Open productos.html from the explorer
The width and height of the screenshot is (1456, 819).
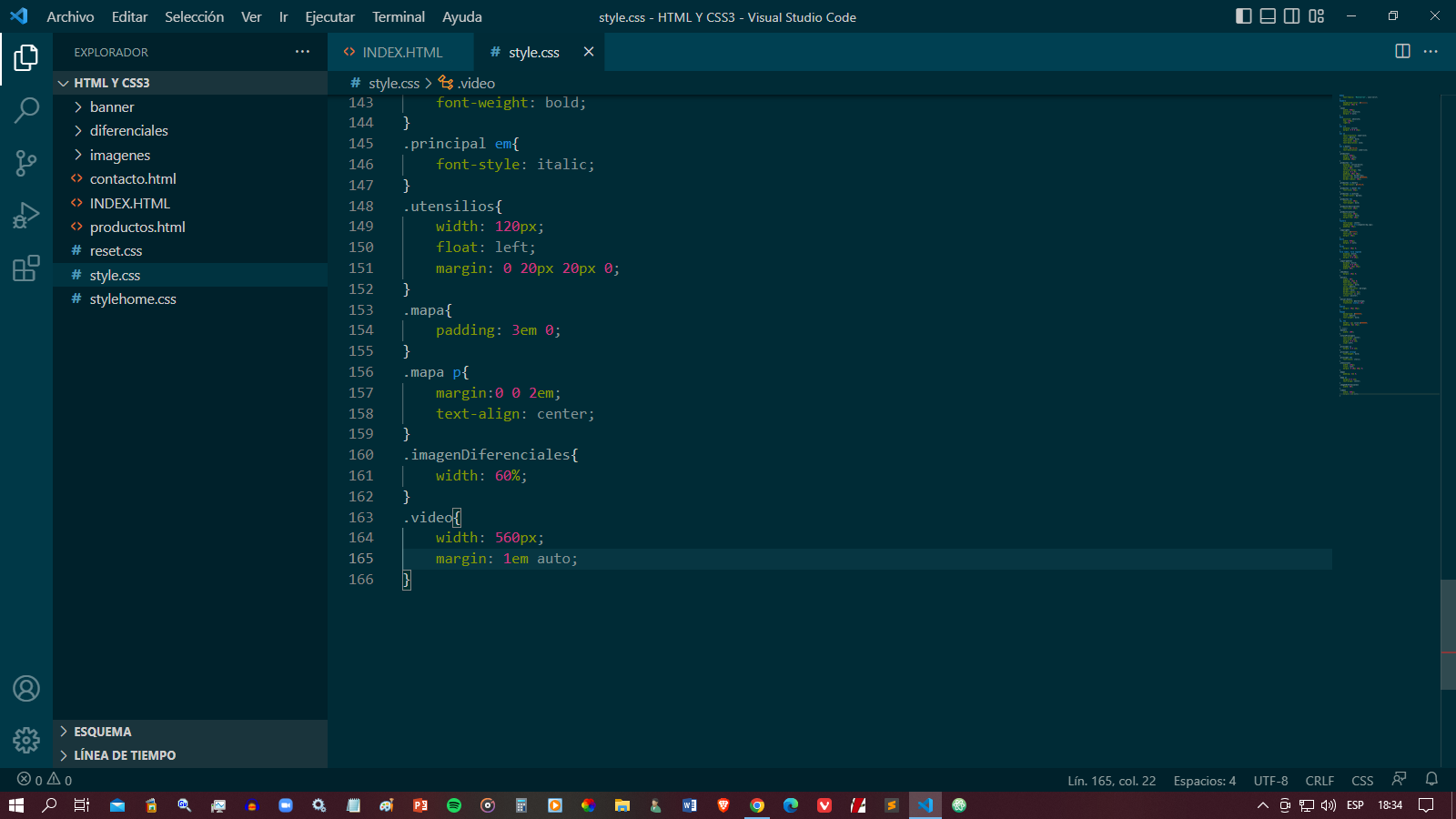coord(190,227)
